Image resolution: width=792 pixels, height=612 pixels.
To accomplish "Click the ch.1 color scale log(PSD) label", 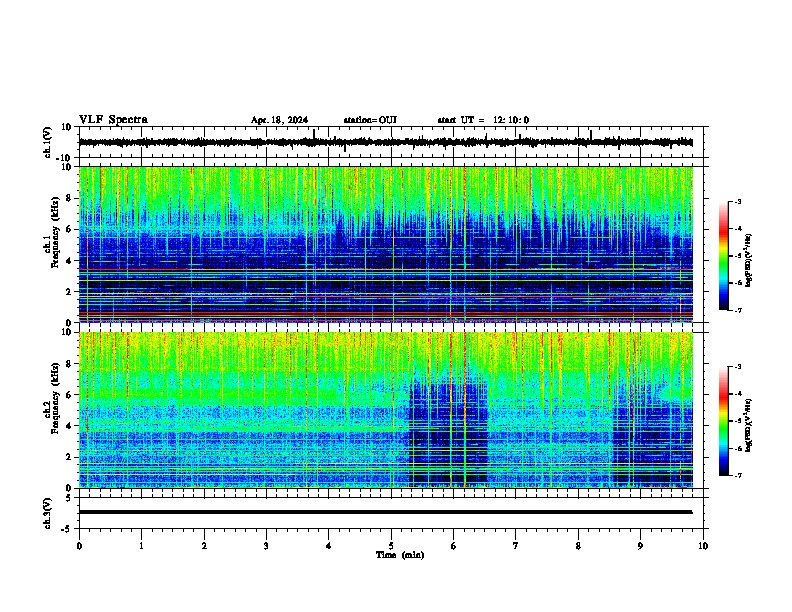I will 748,260.
